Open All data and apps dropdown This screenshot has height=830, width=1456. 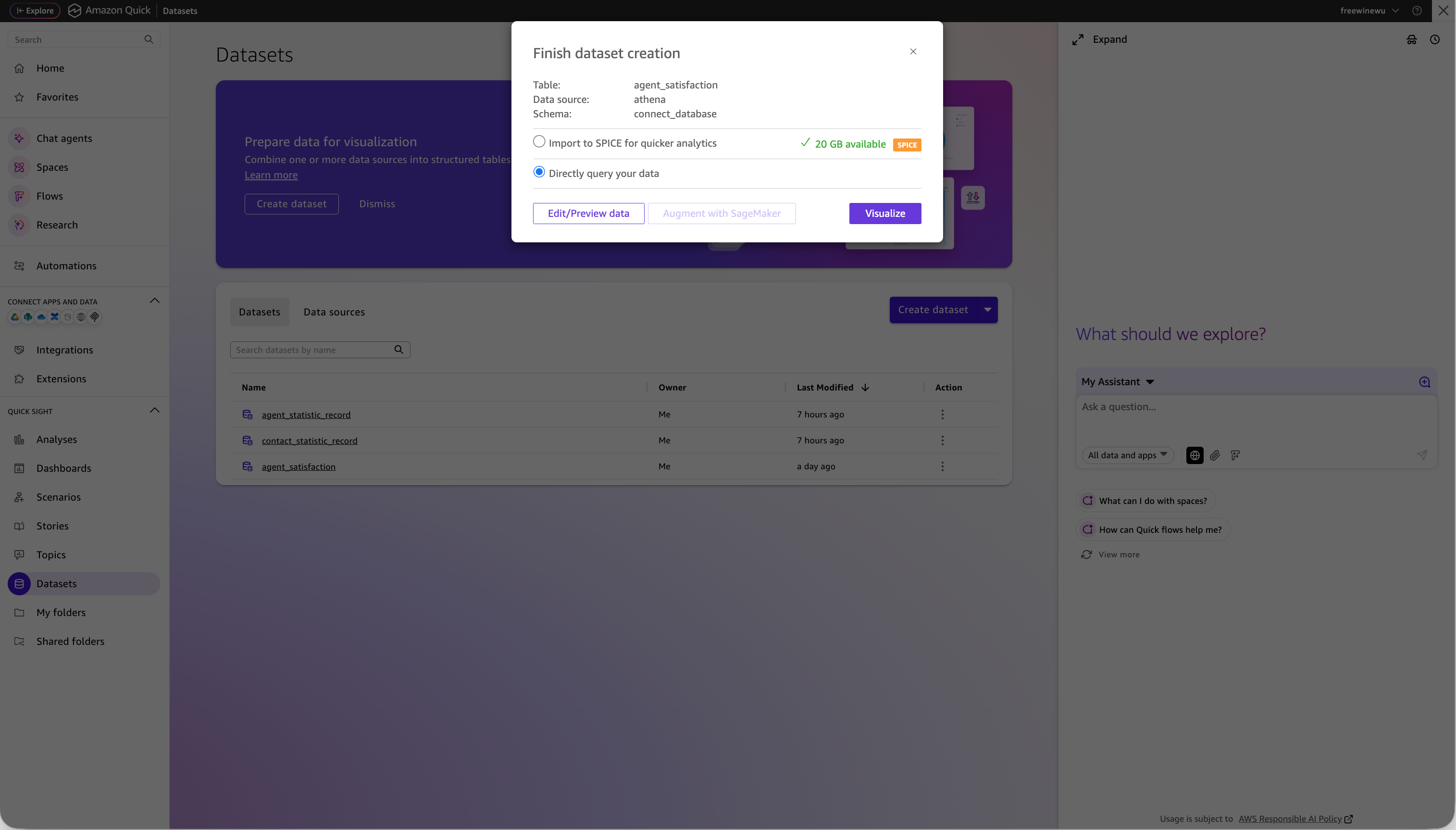(x=1127, y=455)
